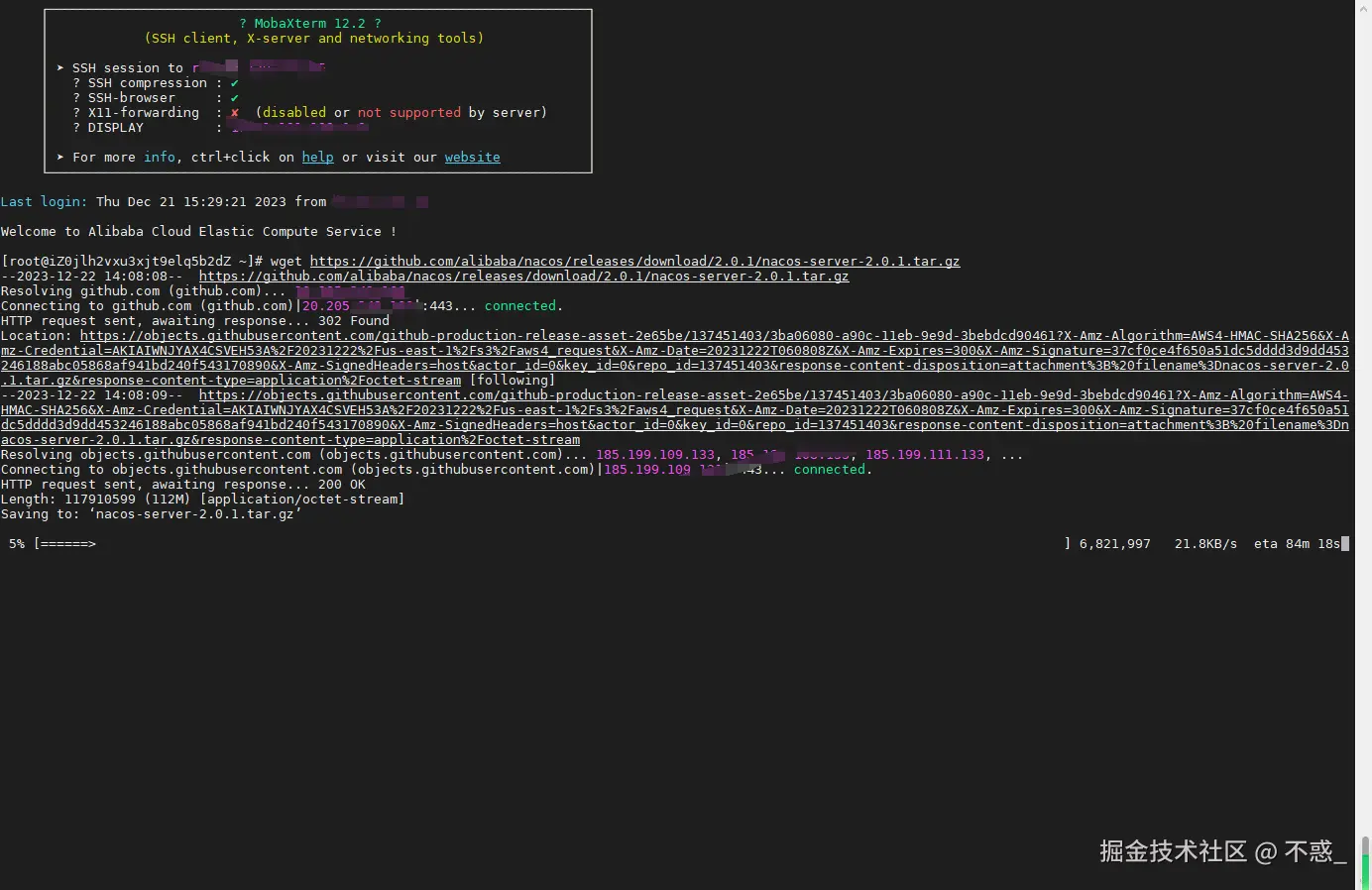Click the blue 'info' word in banner

click(x=159, y=157)
